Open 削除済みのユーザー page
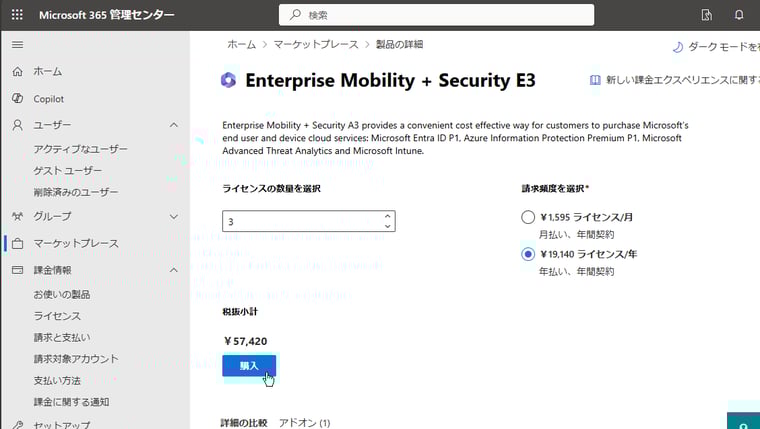Image resolution: width=760 pixels, height=429 pixels. click(76, 192)
